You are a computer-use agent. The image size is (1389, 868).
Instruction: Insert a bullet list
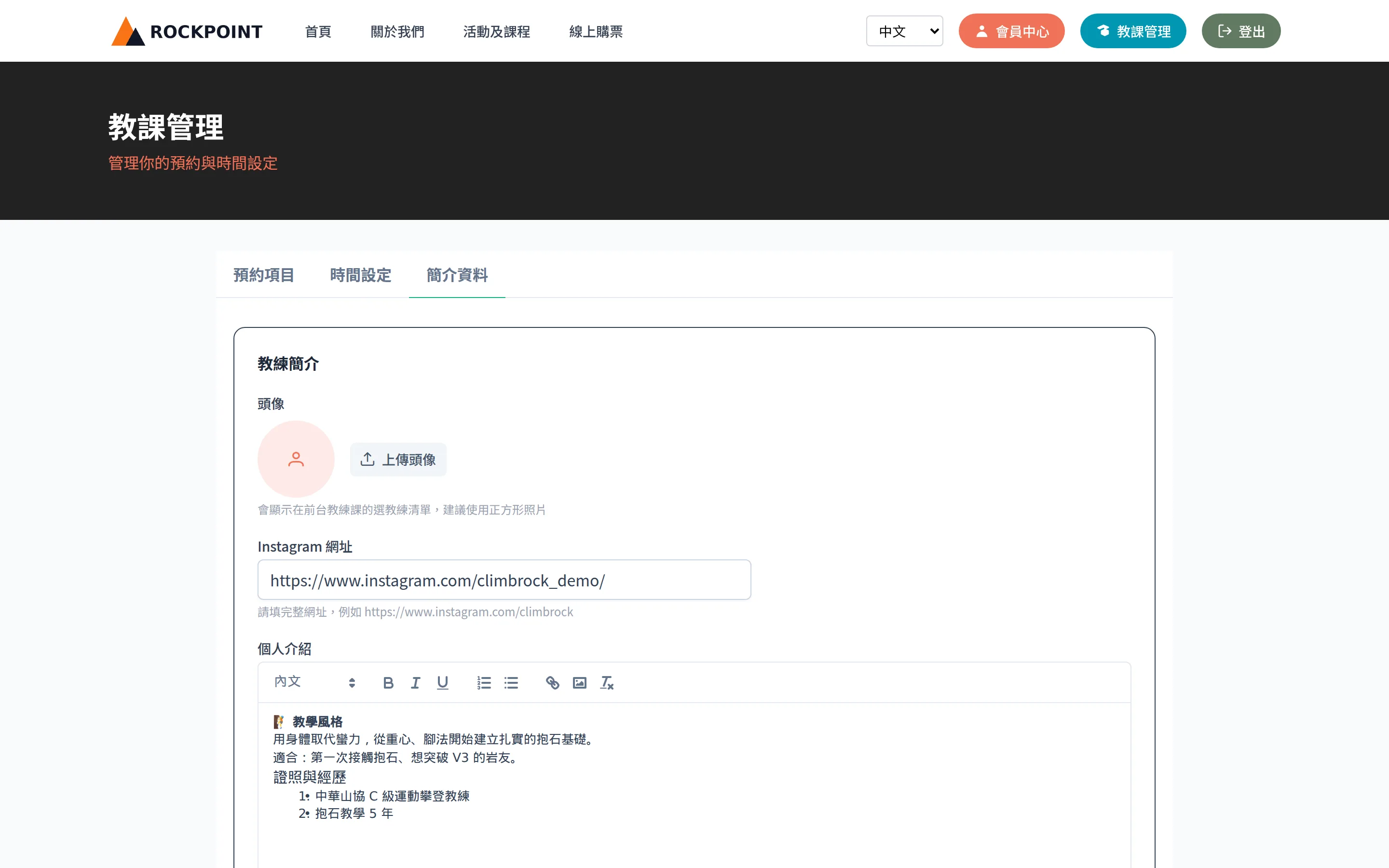[511, 682]
